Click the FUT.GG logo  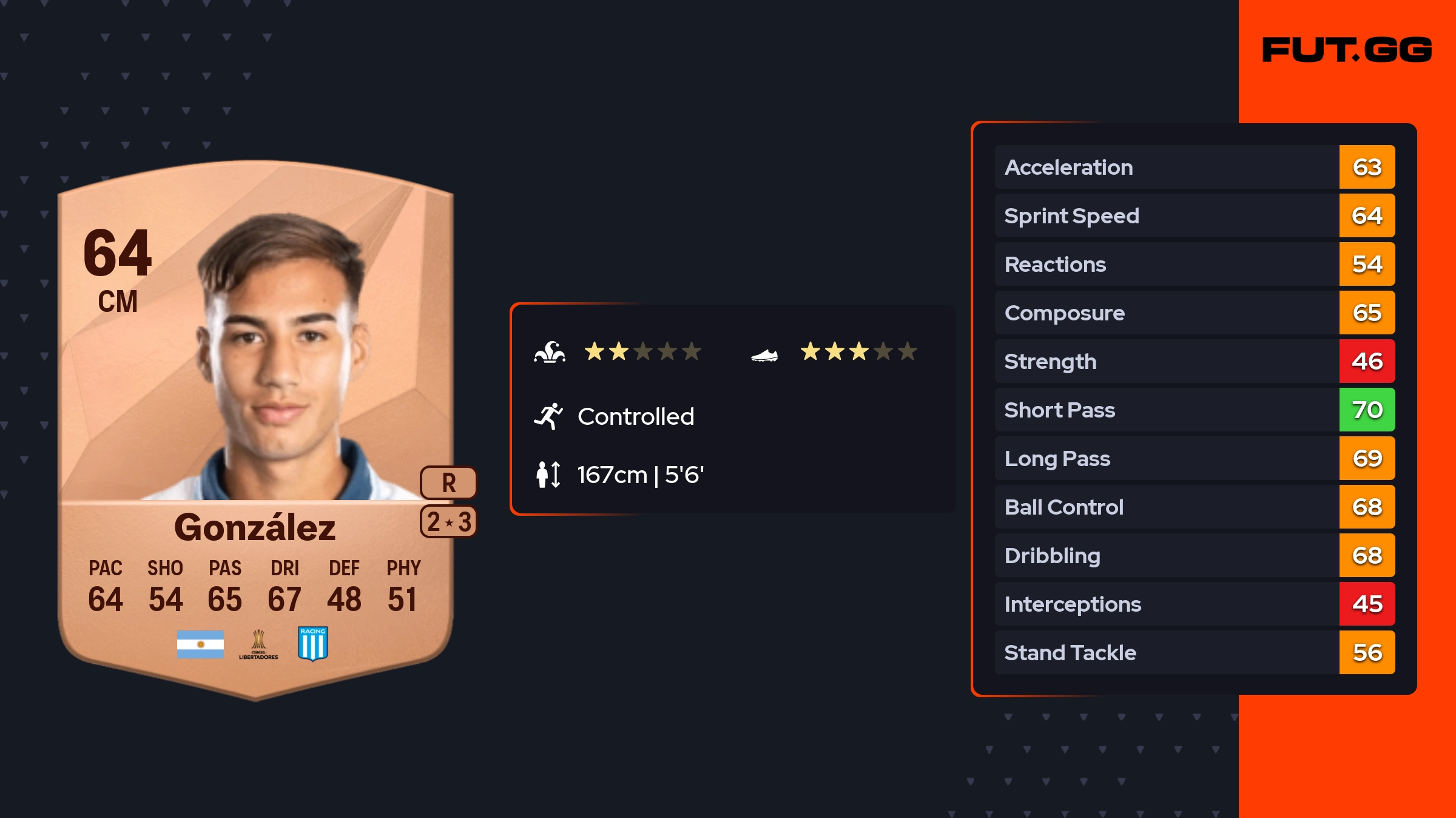(x=1347, y=50)
